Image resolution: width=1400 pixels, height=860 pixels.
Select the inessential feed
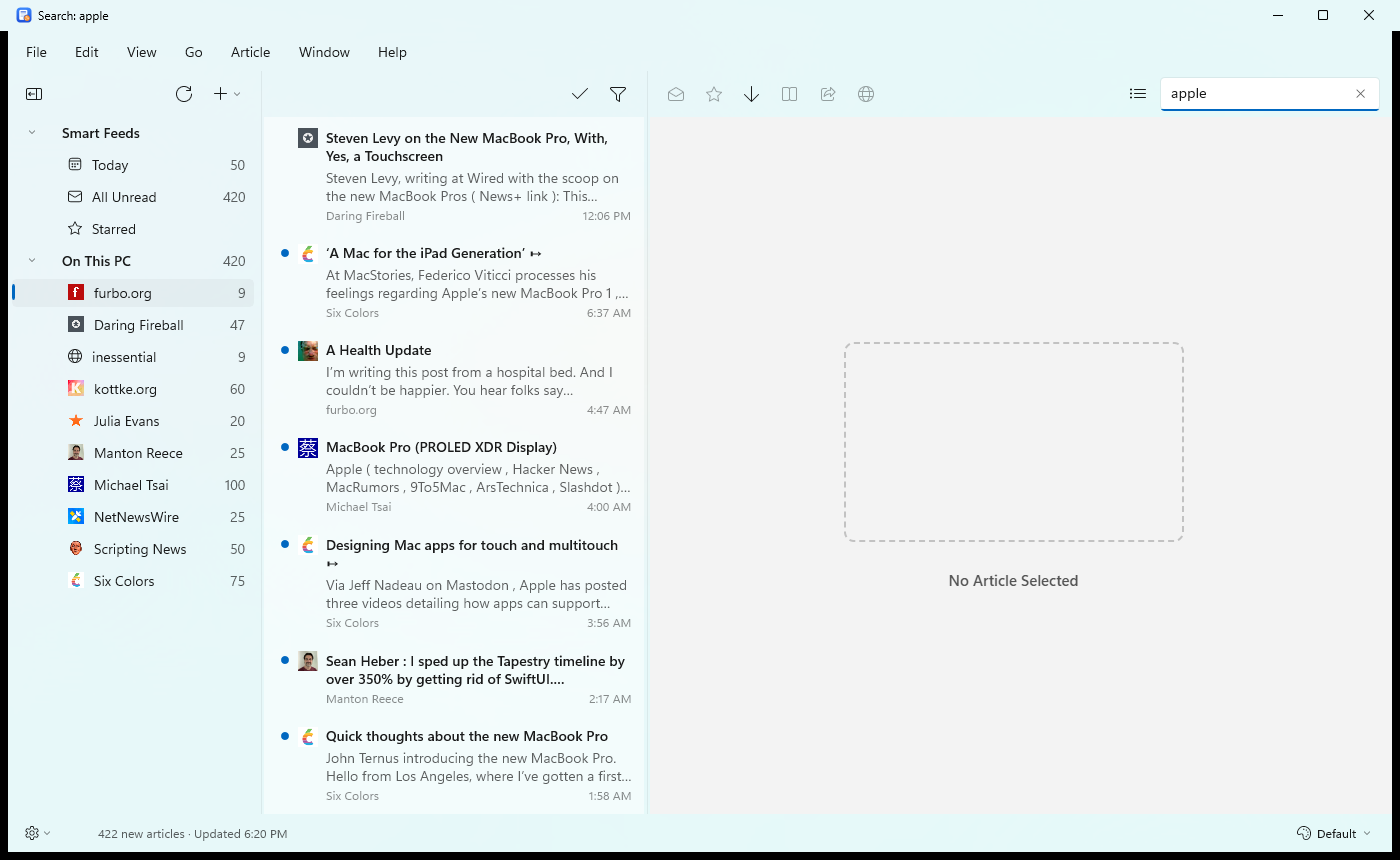tap(133, 357)
